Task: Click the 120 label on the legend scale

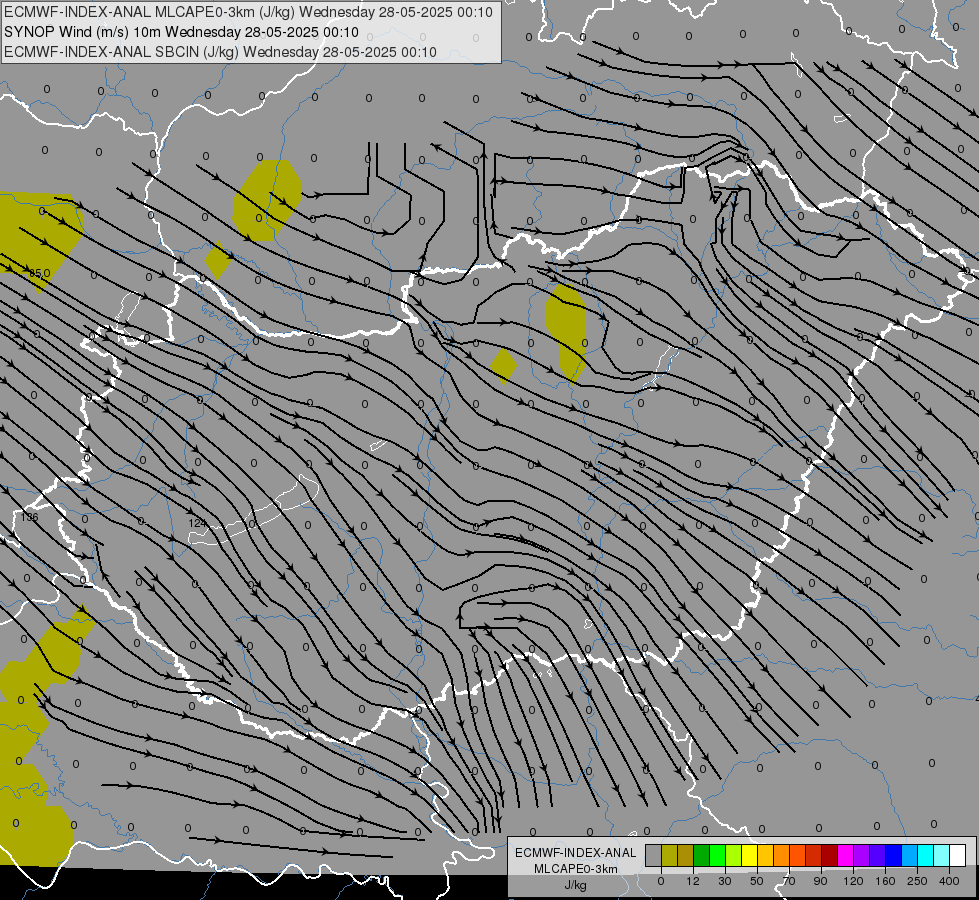Action: tap(853, 881)
